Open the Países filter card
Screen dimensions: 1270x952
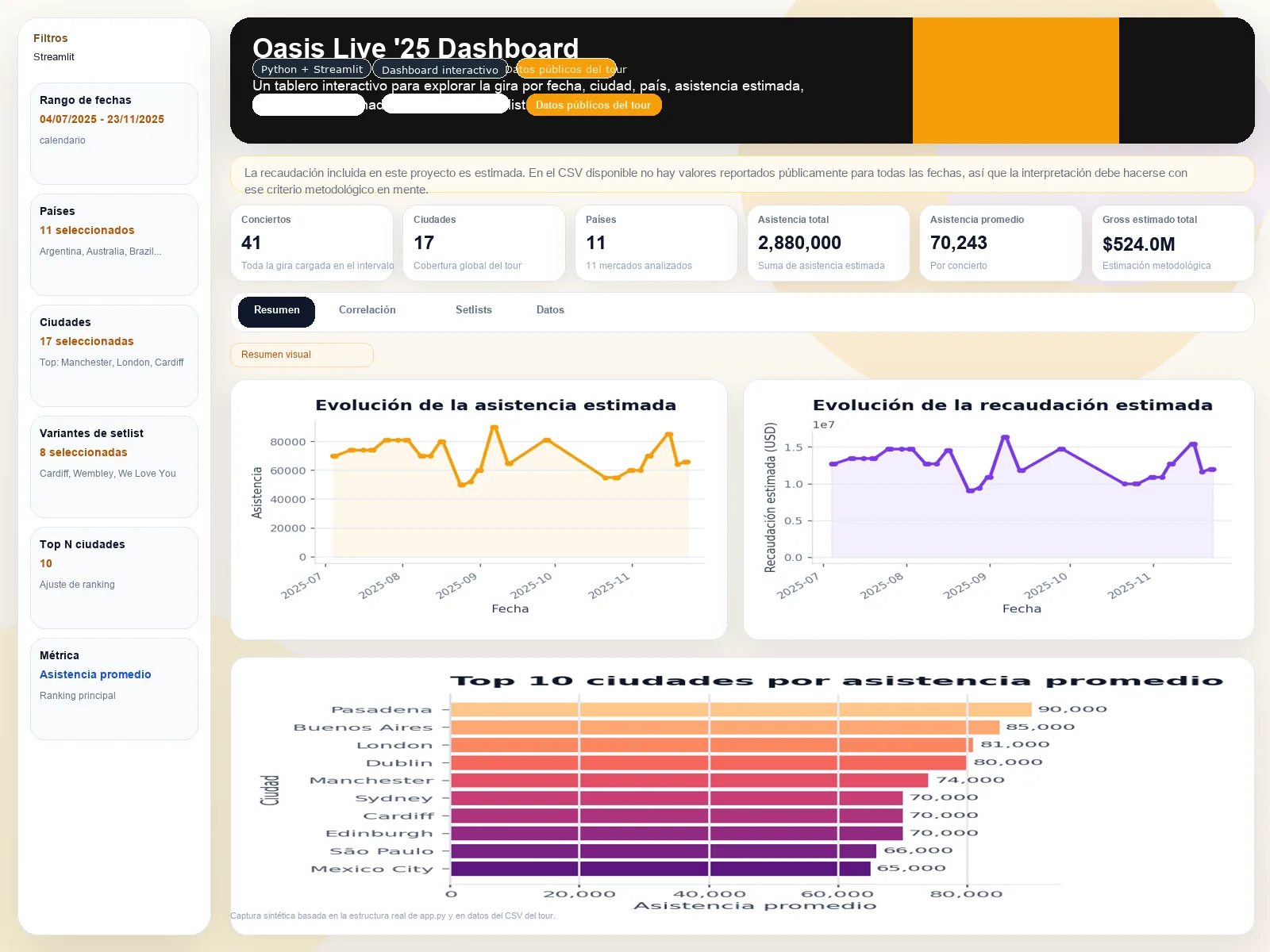point(114,244)
